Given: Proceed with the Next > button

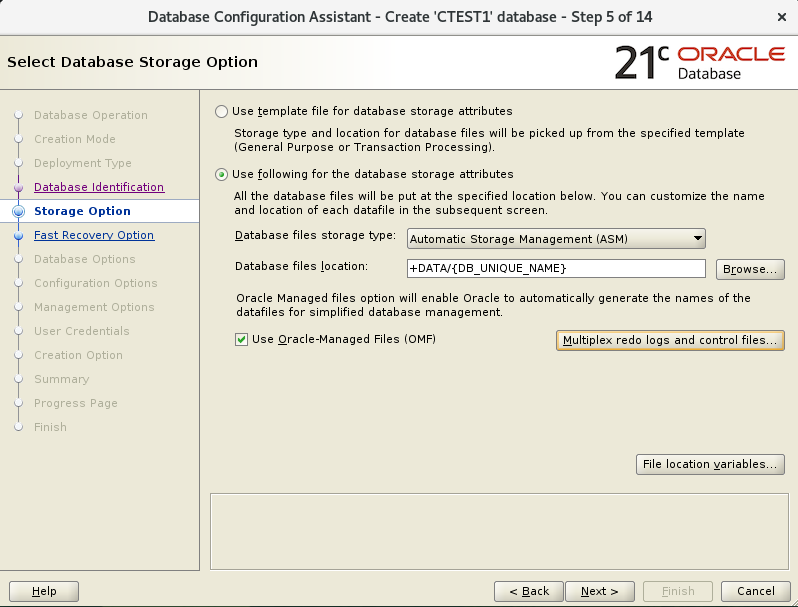Looking at the screenshot, I should pyautogui.click(x=600, y=591).
